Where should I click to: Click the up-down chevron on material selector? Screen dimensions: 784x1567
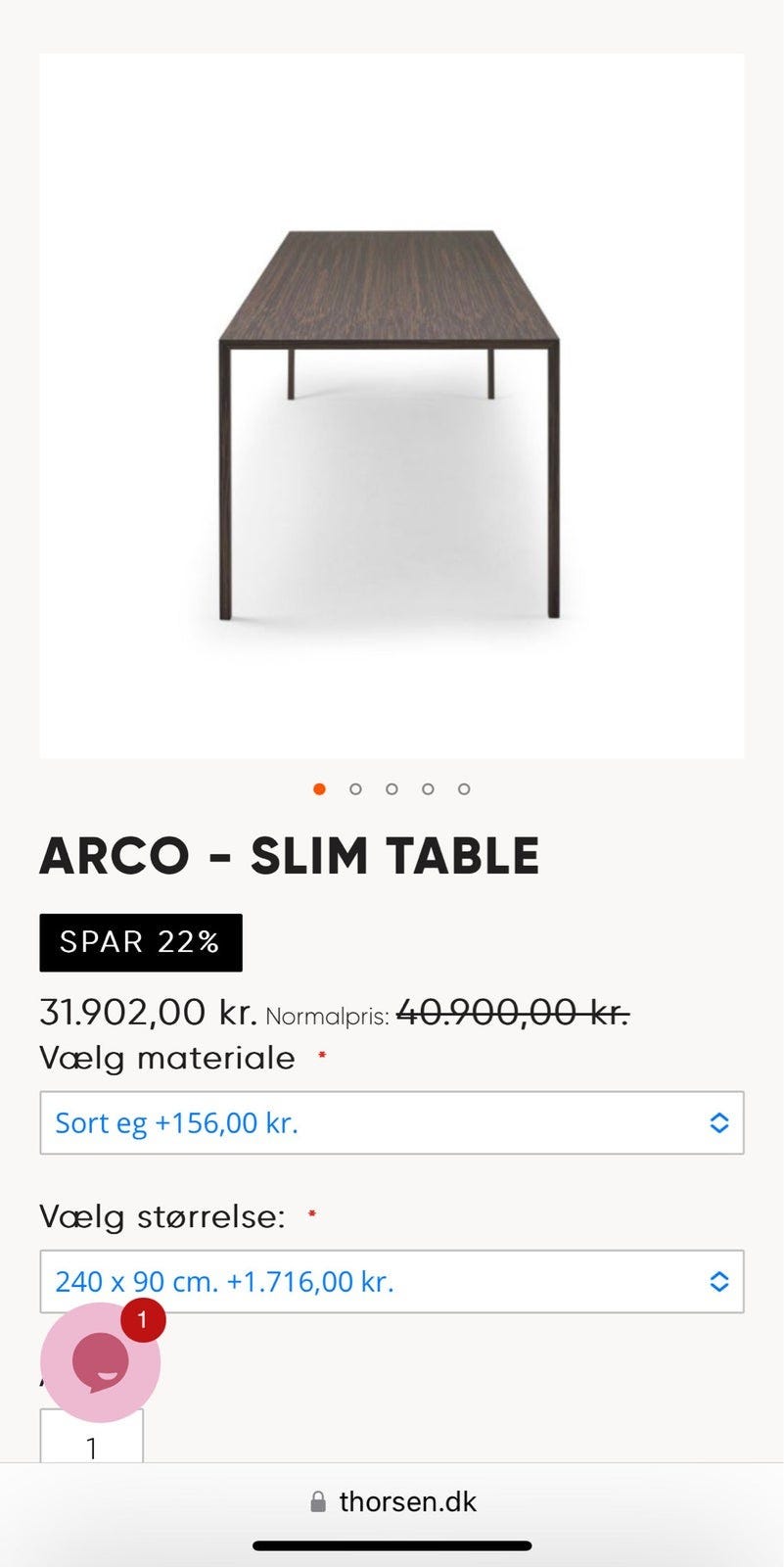click(718, 1122)
